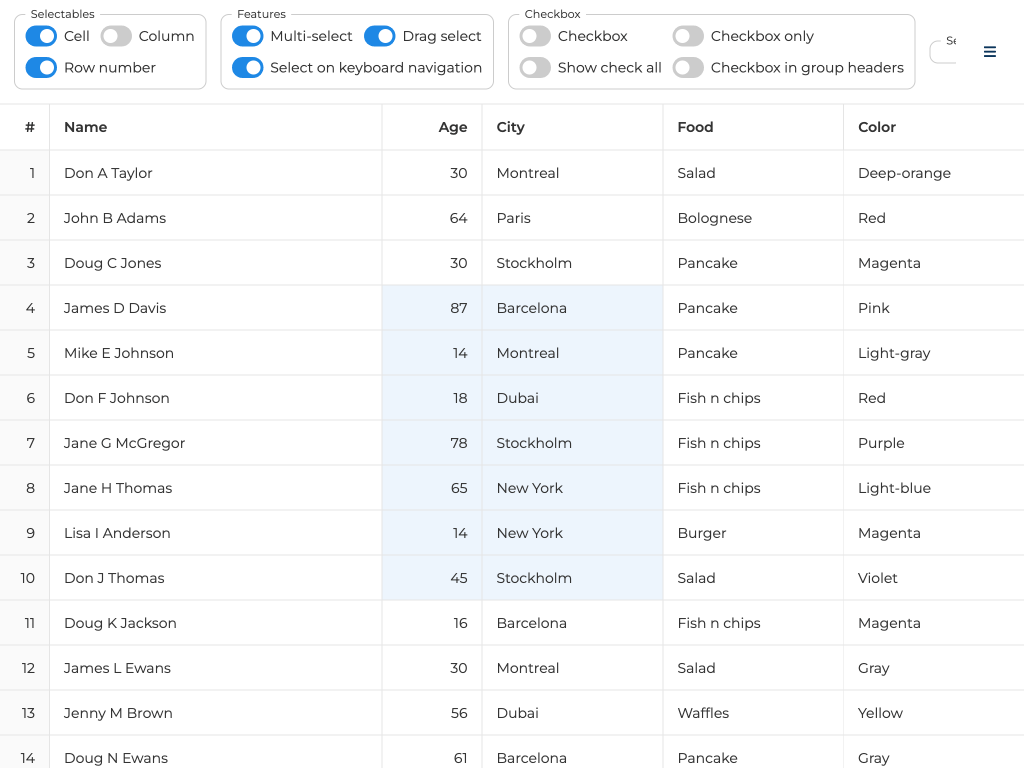The image size is (1024, 768).
Task: Disable the Multi-select toggle
Action: (247, 36)
